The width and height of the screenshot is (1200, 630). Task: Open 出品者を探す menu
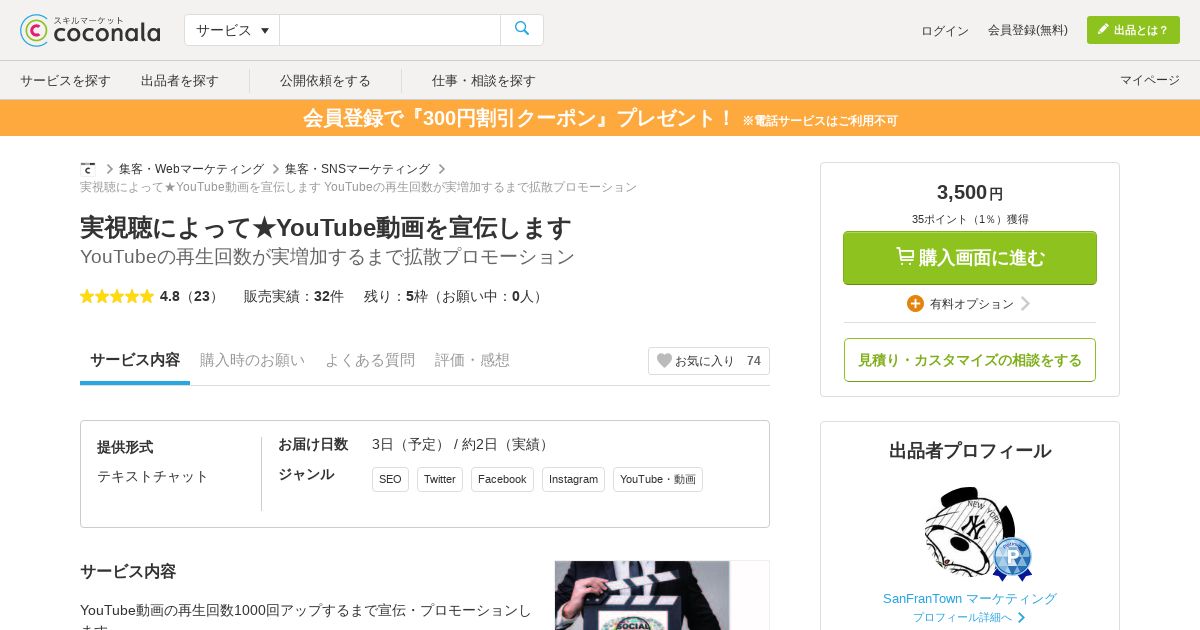pos(180,80)
